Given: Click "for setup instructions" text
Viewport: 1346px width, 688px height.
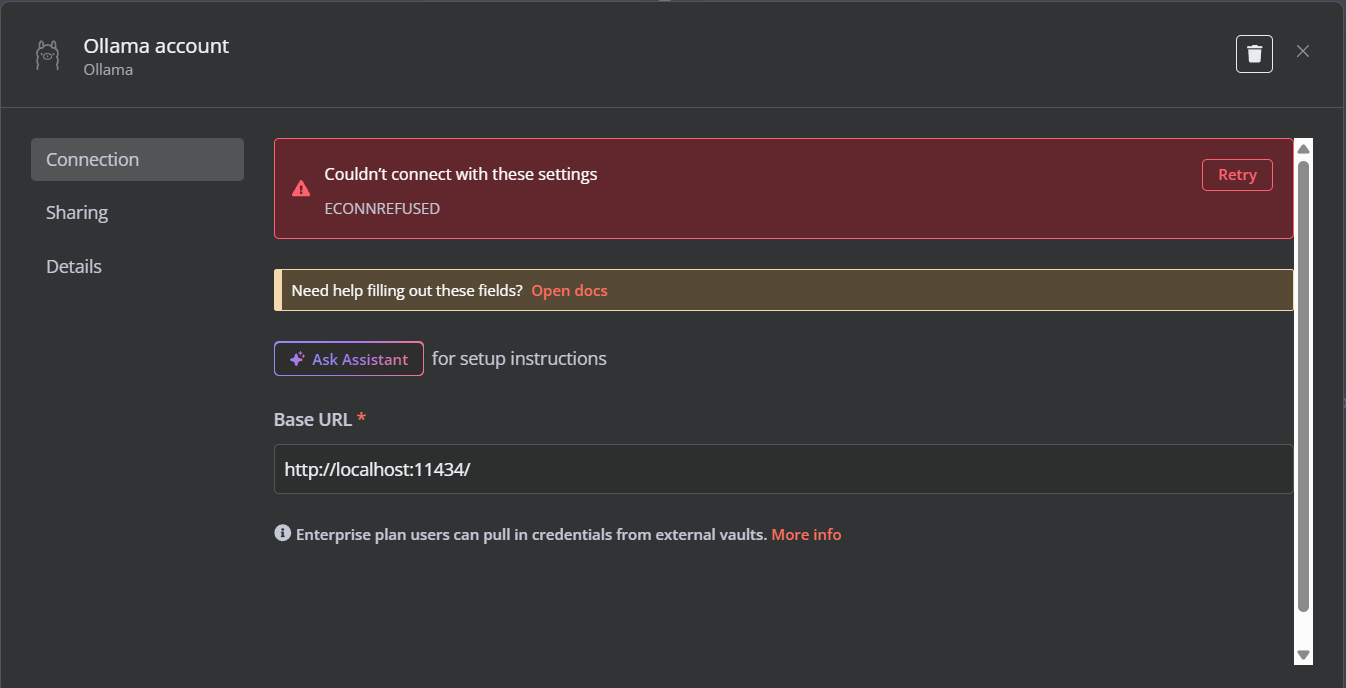Looking at the screenshot, I should click(519, 359).
